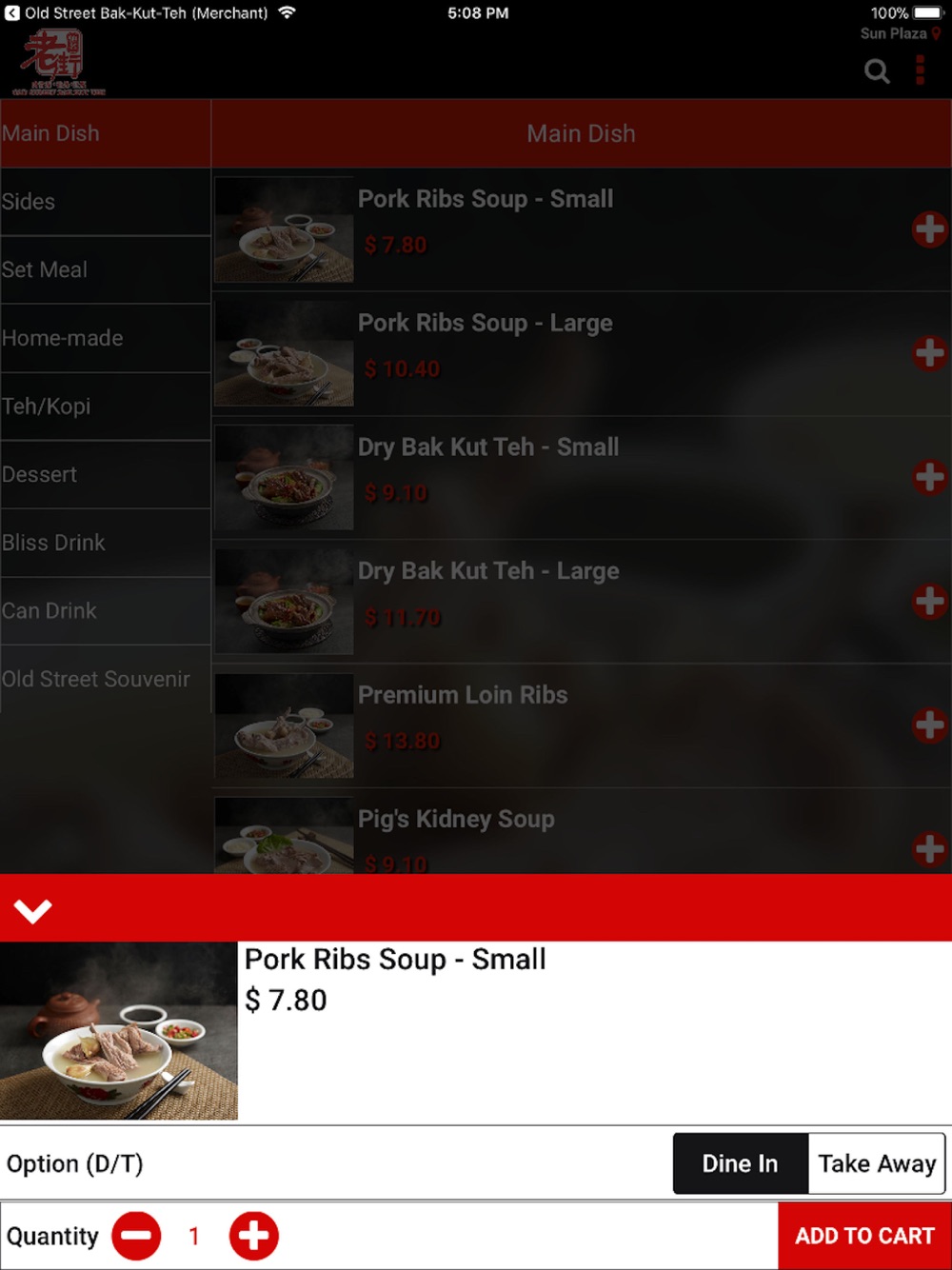Add Pork Ribs Soup Large with plus icon

[x=929, y=353]
